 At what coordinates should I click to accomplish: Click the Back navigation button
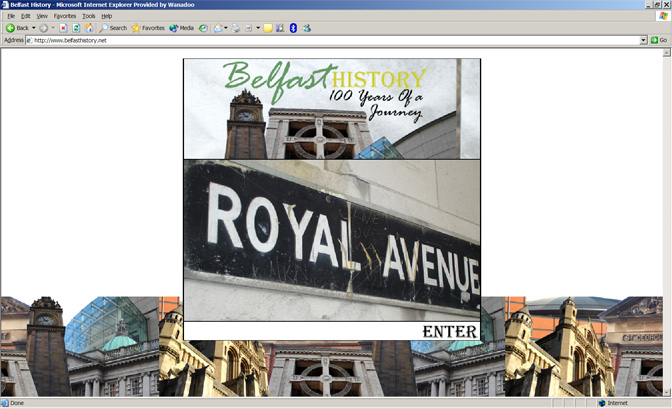coord(16,28)
